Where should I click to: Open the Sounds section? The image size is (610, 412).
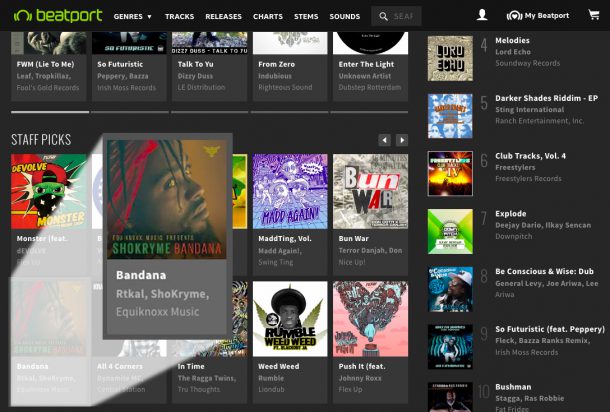[345, 16]
